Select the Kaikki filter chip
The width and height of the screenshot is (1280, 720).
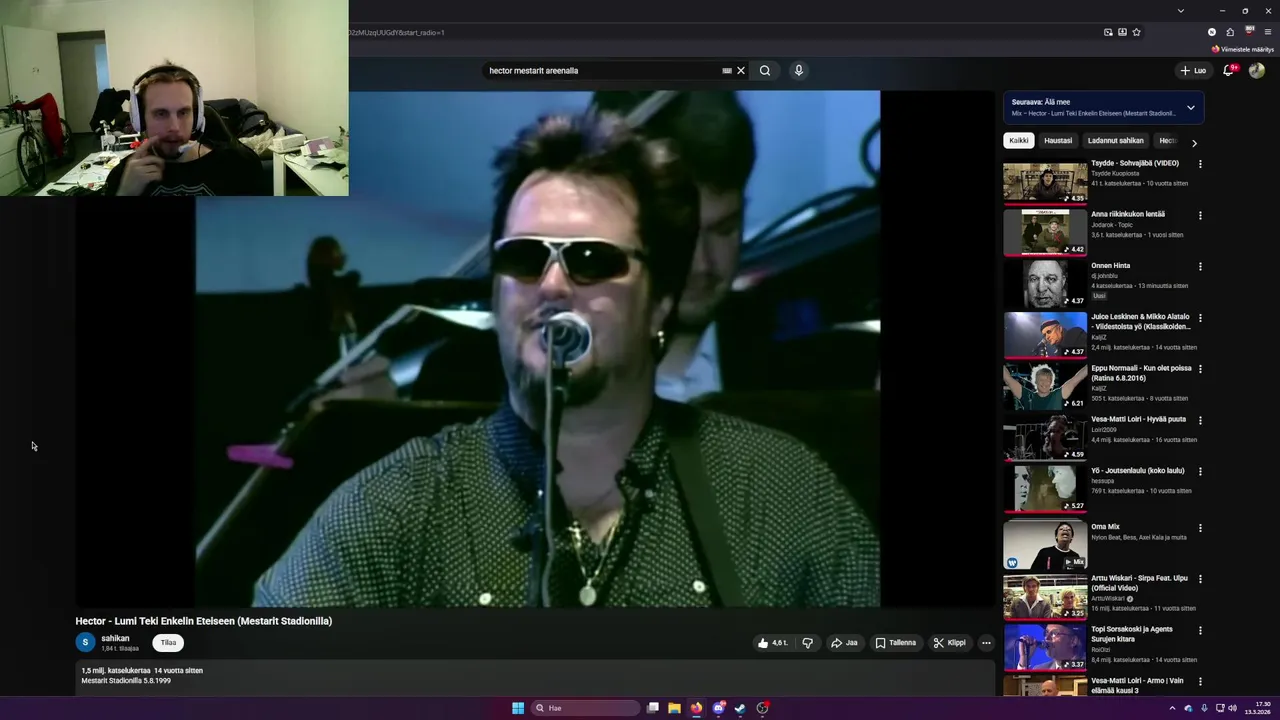click(x=1018, y=141)
